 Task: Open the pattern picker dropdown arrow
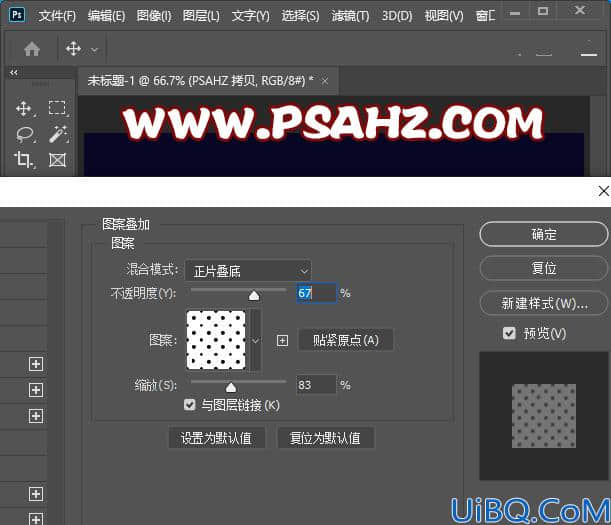[x=256, y=341]
